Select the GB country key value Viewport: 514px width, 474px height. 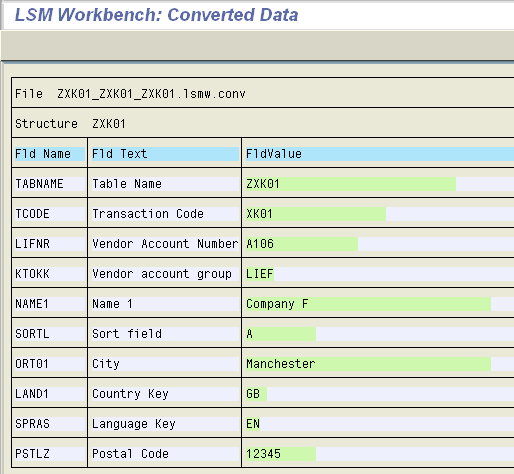tap(256, 394)
